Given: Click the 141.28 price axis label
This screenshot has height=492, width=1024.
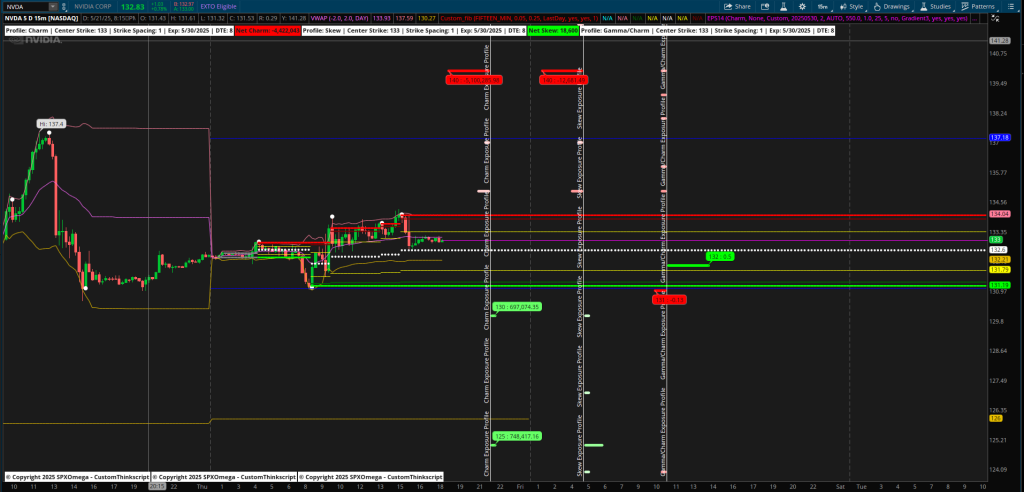Looking at the screenshot, I should pos(1000,41).
